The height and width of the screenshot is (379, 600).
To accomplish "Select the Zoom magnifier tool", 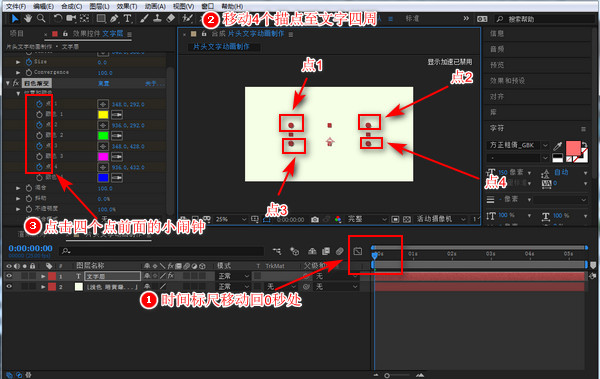I will 41,18.
